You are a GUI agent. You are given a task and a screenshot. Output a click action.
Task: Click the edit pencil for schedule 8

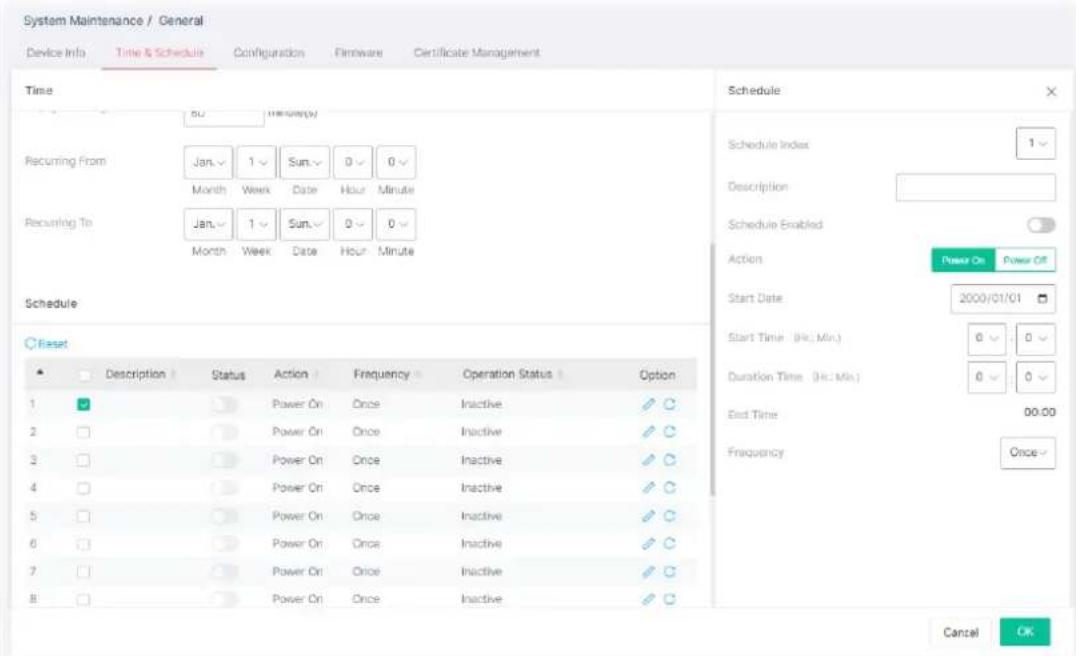coord(648,599)
